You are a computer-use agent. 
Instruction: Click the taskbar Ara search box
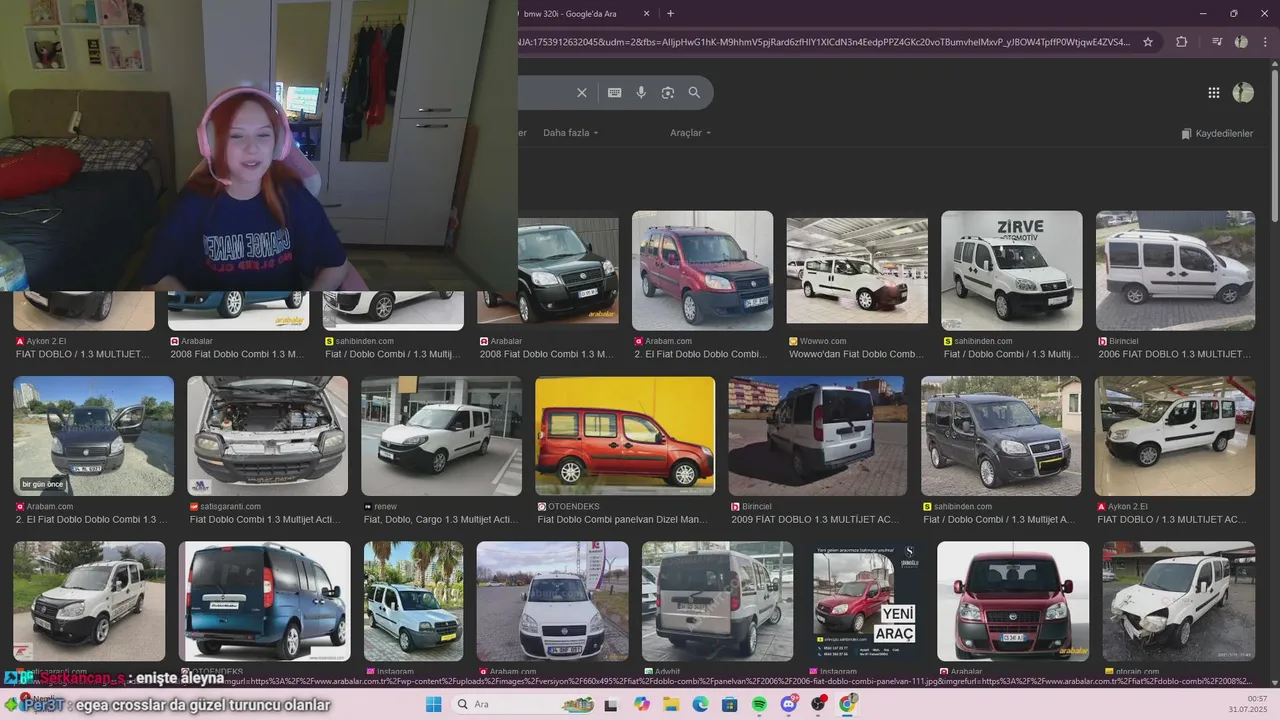pos(523,704)
